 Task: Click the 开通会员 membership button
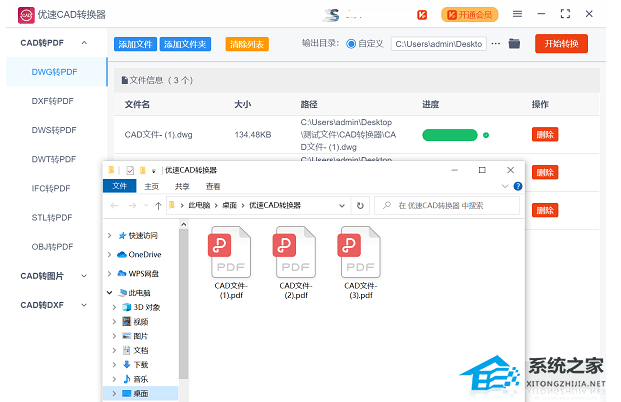(x=470, y=15)
